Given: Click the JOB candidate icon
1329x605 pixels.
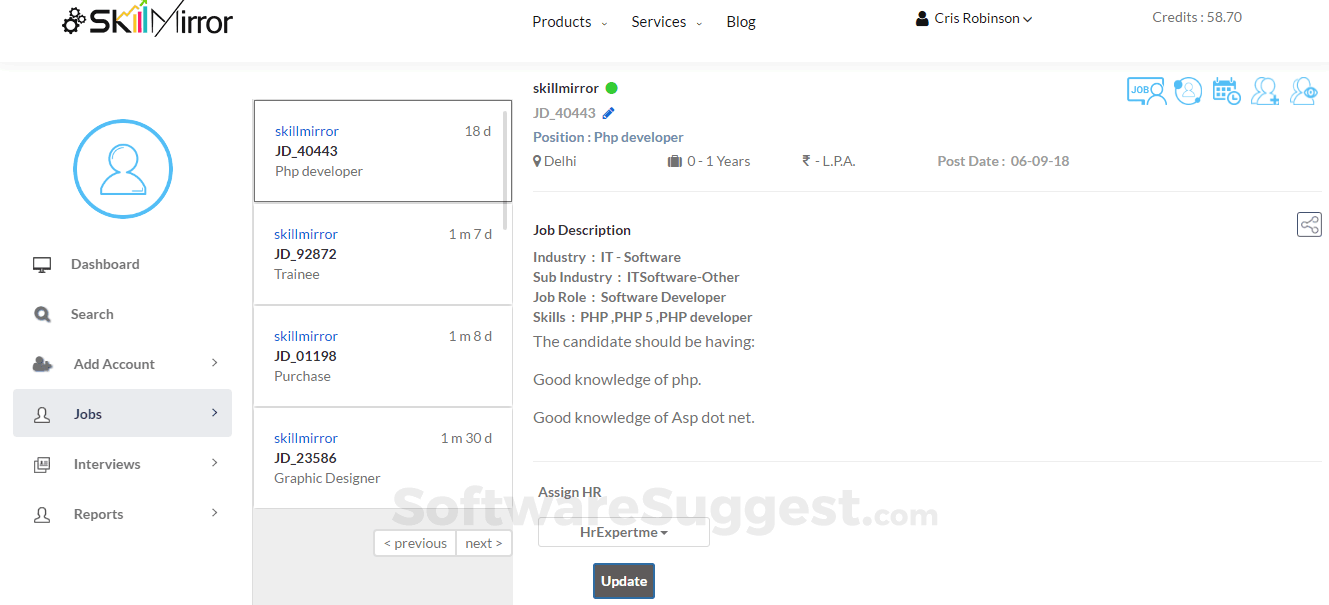Looking at the screenshot, I should coord(1146,91).
